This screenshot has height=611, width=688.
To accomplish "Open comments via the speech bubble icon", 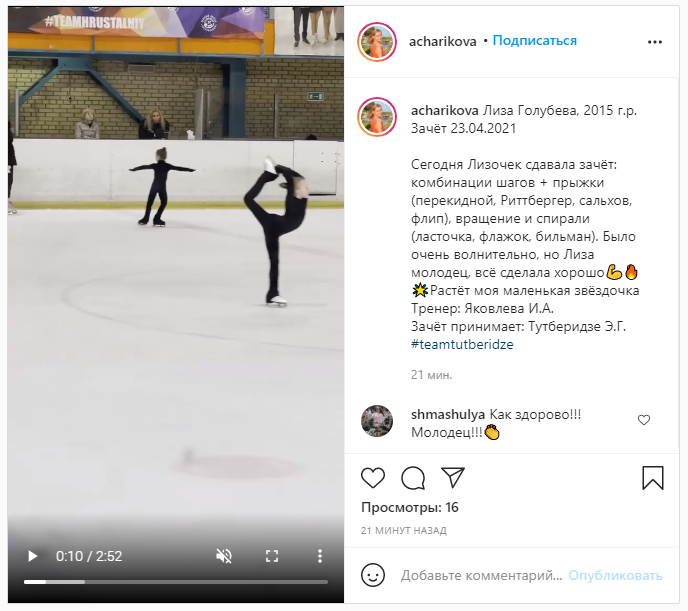I will [x=413, y=478].
